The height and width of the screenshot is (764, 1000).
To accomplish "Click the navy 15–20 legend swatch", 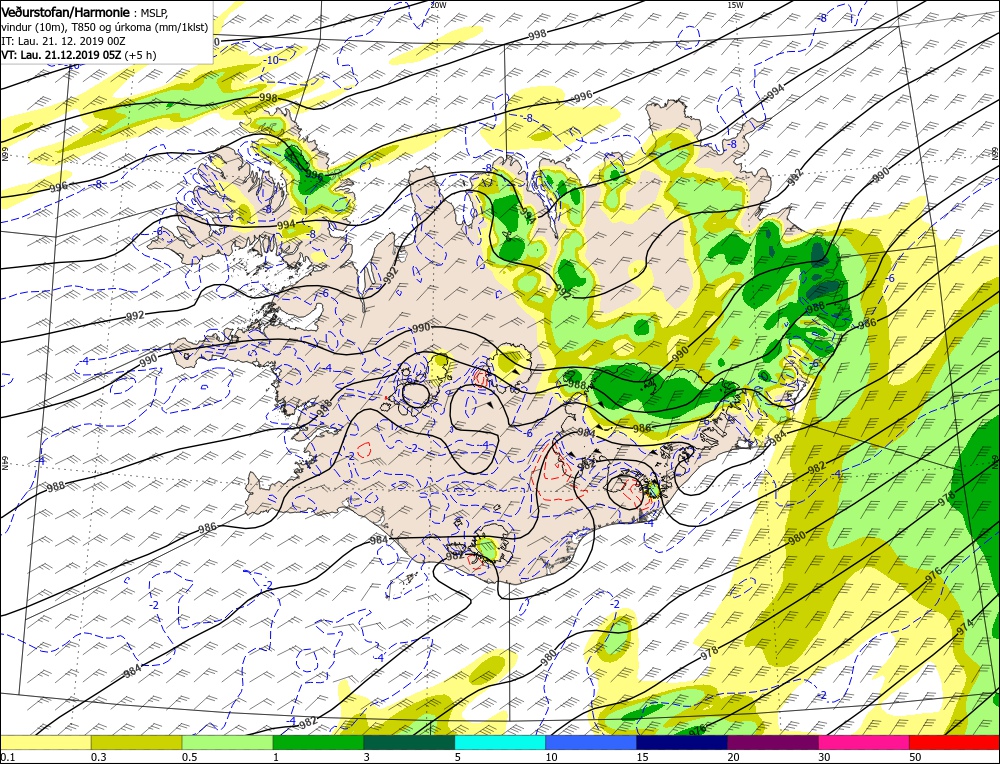I will click(682, 742).
